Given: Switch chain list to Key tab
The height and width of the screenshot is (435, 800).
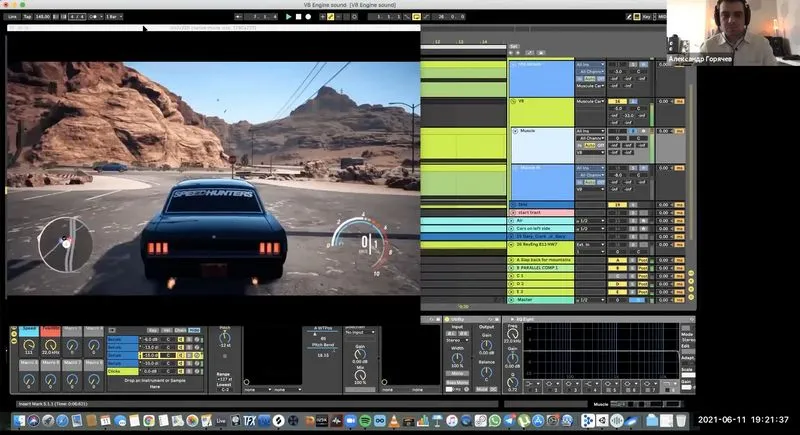Looking at the screenshot, I should (153, 330).
